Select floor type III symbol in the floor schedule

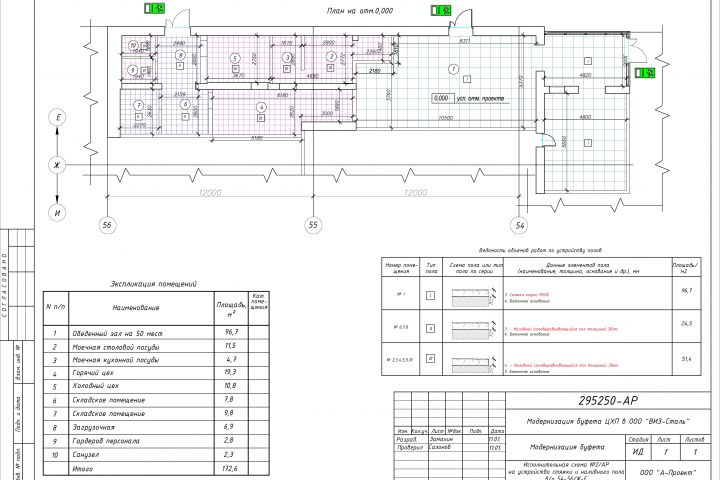tap(430, 358)
